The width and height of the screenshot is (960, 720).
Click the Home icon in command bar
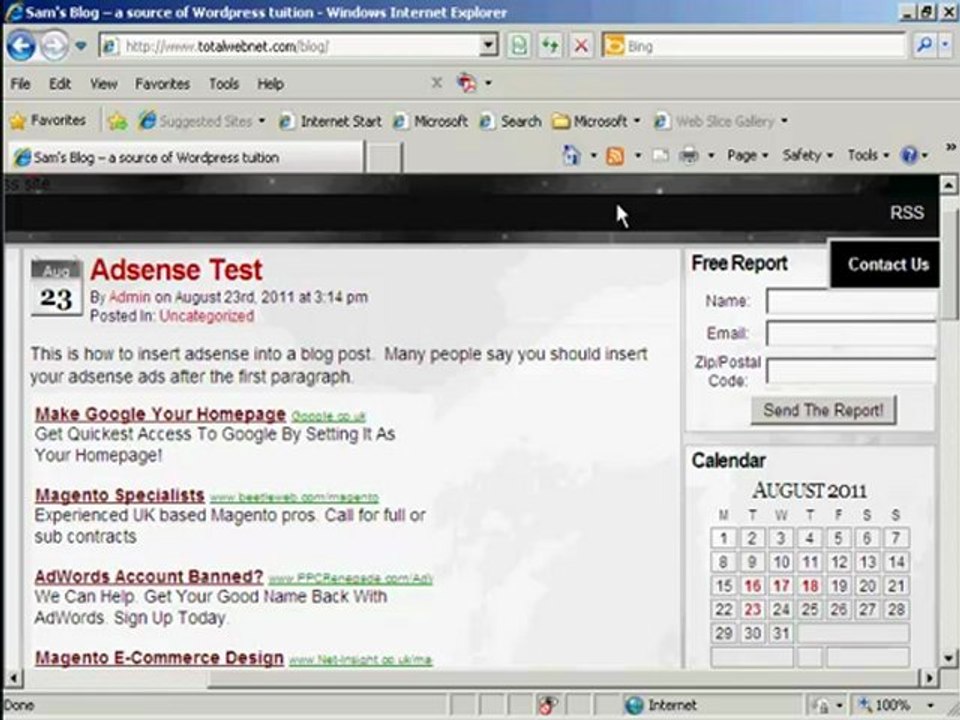[x=571, y=156]
